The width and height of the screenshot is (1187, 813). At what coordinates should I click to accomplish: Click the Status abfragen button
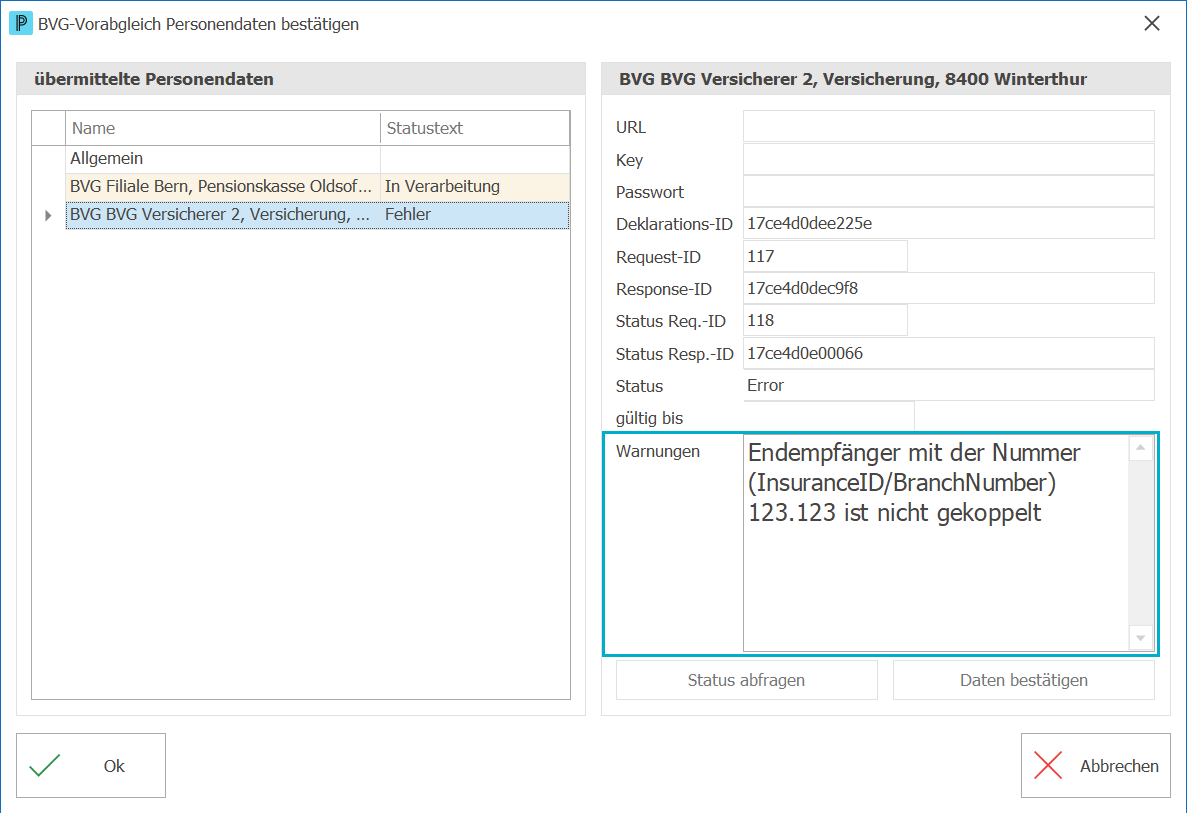click(746, 680)
